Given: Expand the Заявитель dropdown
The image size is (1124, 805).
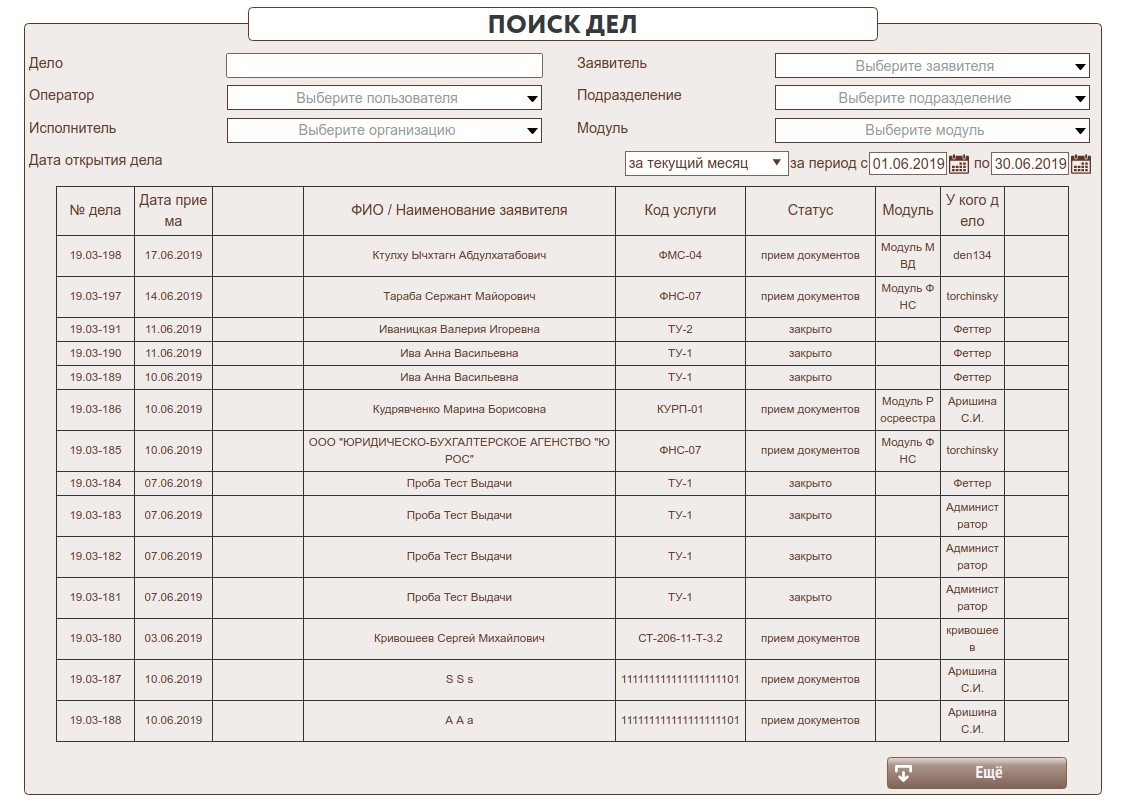Looking at the screenshot, I should (x=932, y=66).
